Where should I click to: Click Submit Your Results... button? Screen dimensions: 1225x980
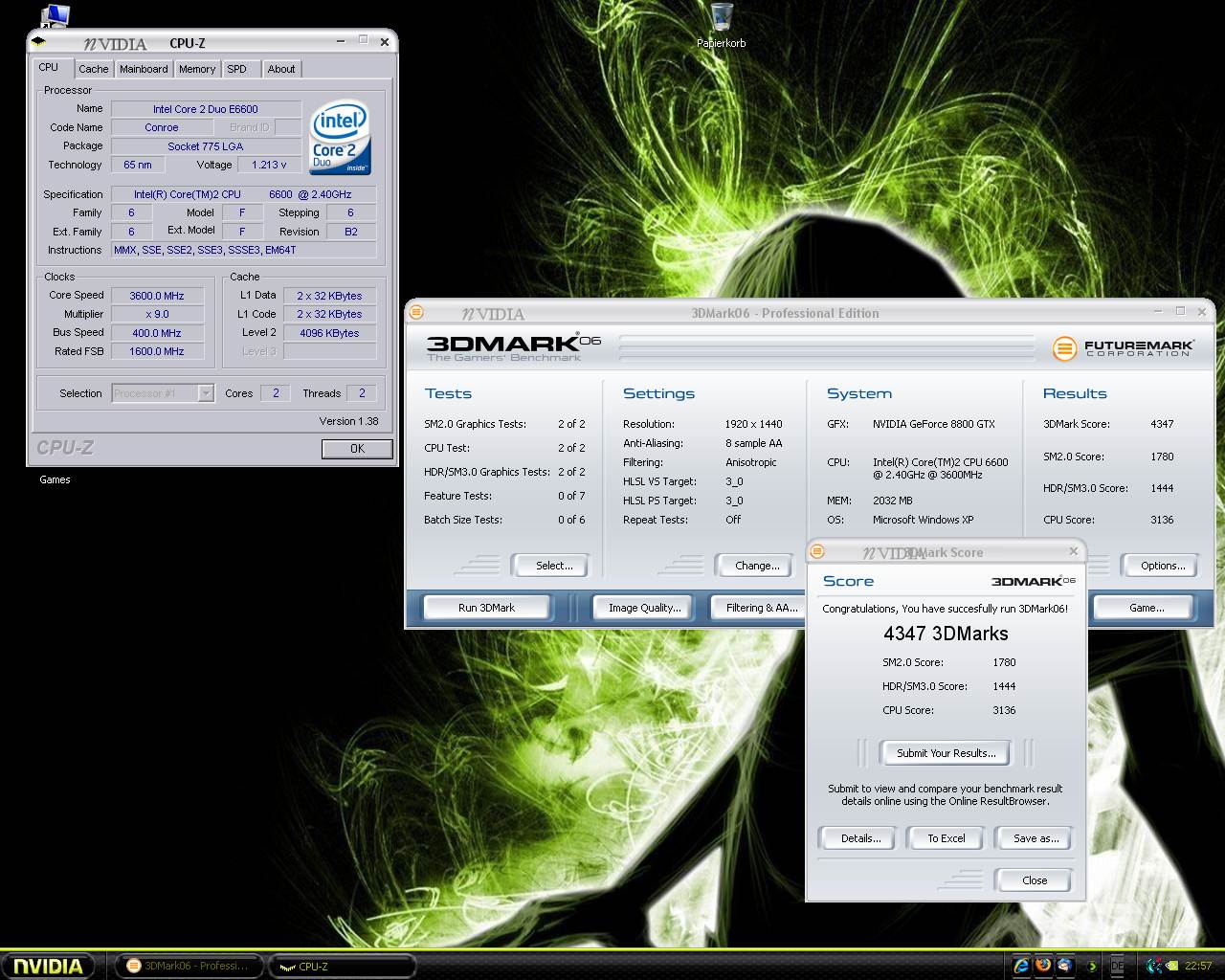tap(947, 753)
